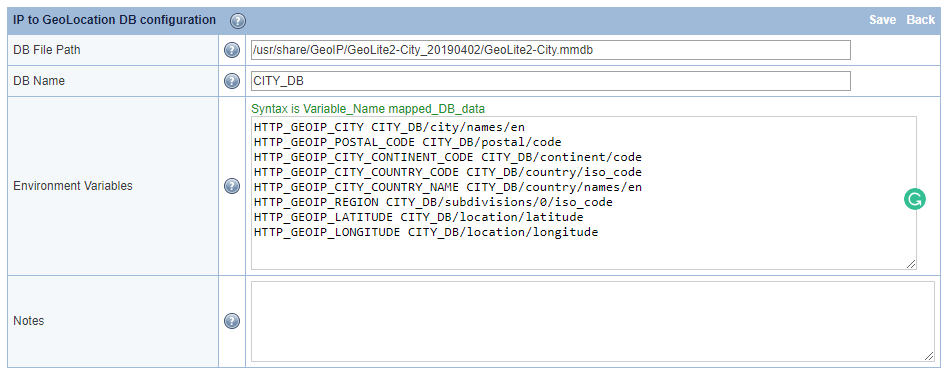The height and width of the screenshot is (371, 949).
Task: Place cursor on HTTP_GEOIP_LONGITUDE line
Action: tap(425, 232)
